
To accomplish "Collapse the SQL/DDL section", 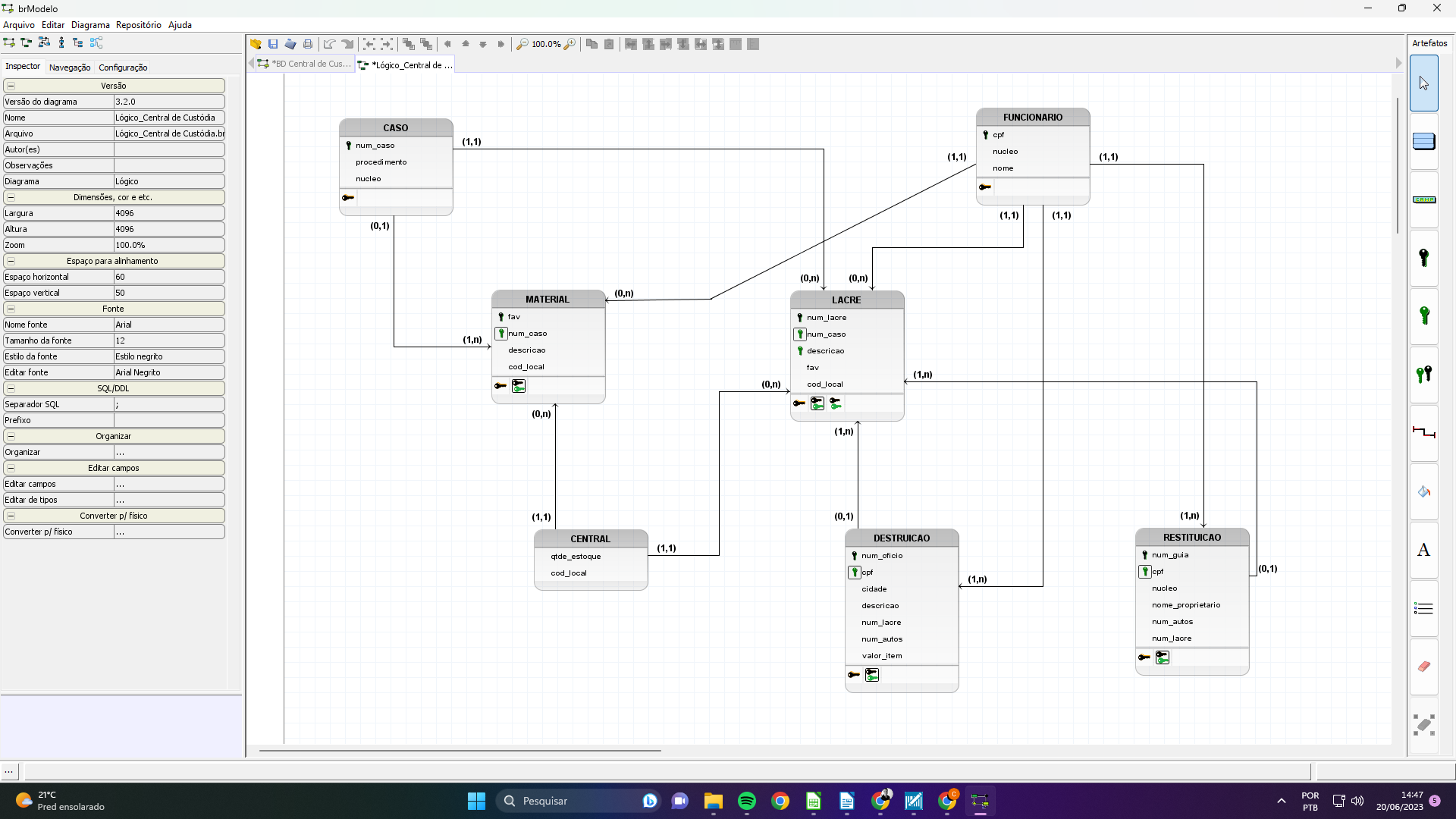I will click(11, 388).
